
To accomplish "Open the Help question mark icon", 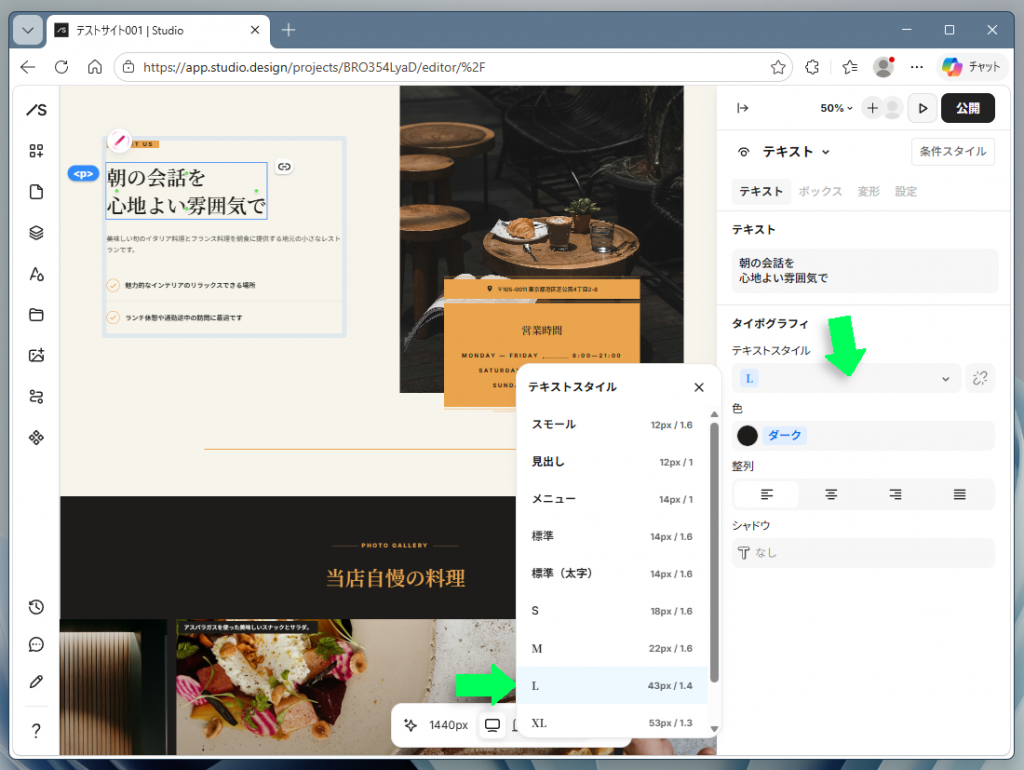I will coord(37,730).
